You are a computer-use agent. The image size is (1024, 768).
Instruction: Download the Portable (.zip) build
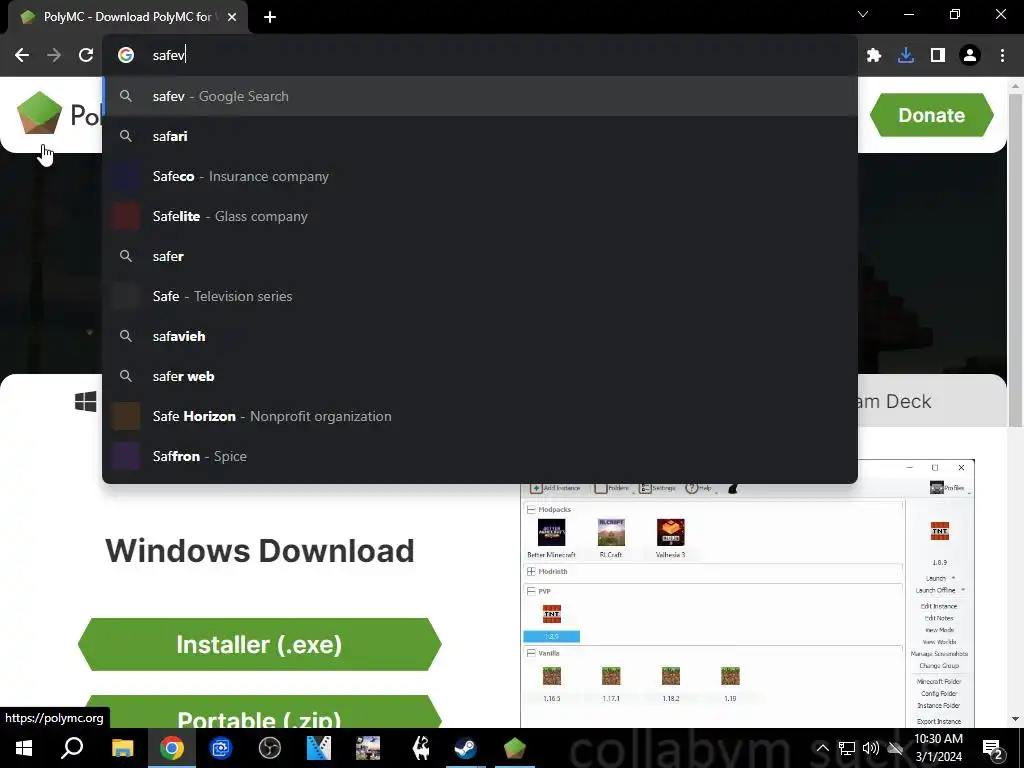coord(259,713)
